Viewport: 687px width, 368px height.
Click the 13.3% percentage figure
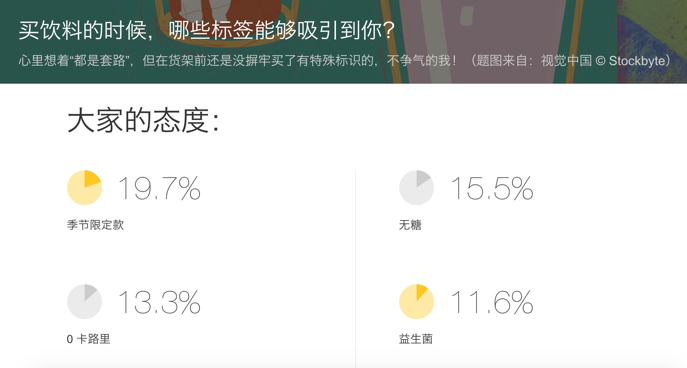click(159, 302)
